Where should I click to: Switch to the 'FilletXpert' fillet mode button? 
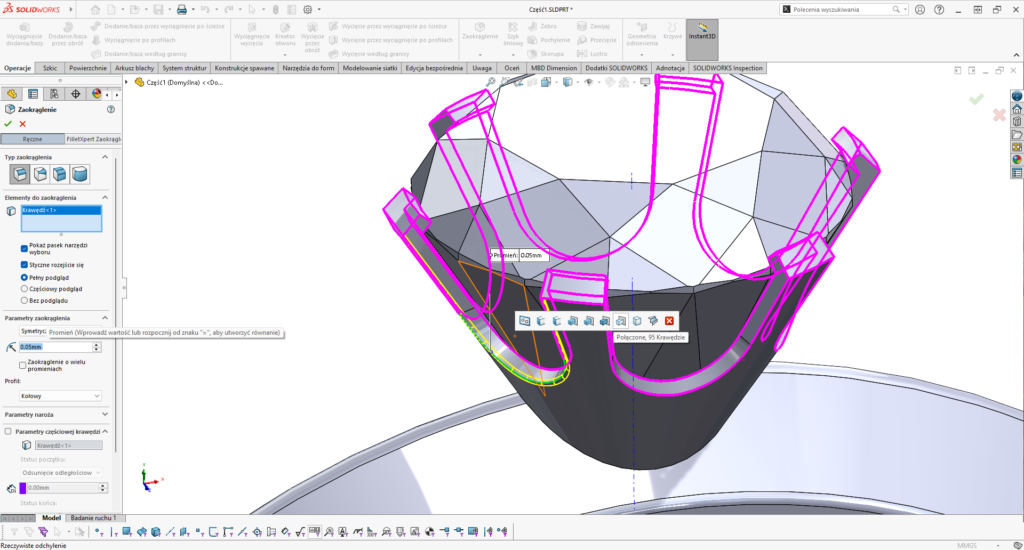tap(92, 139)
